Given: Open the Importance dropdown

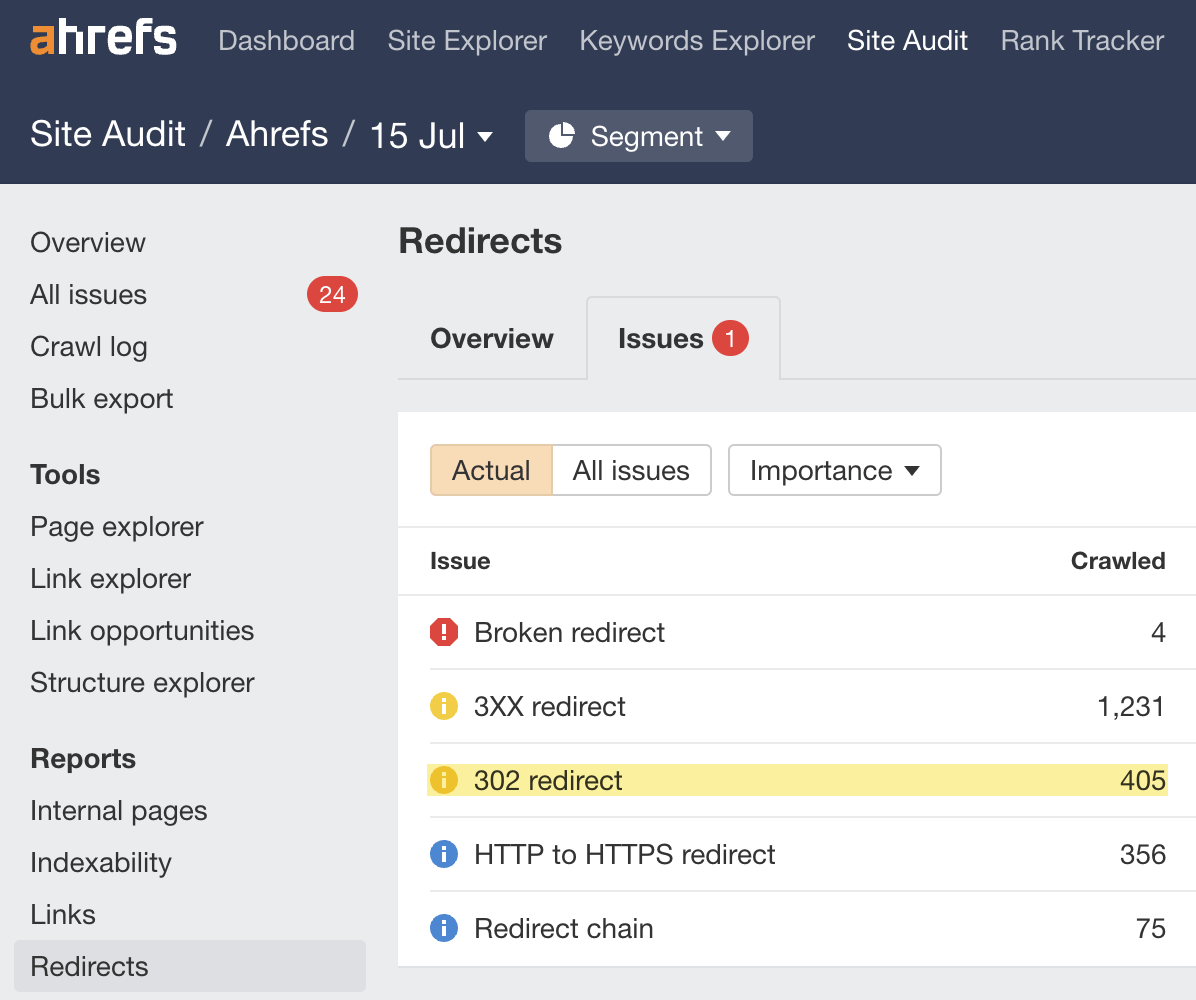Looking at the screenshot, I should [x=834, y=470].
